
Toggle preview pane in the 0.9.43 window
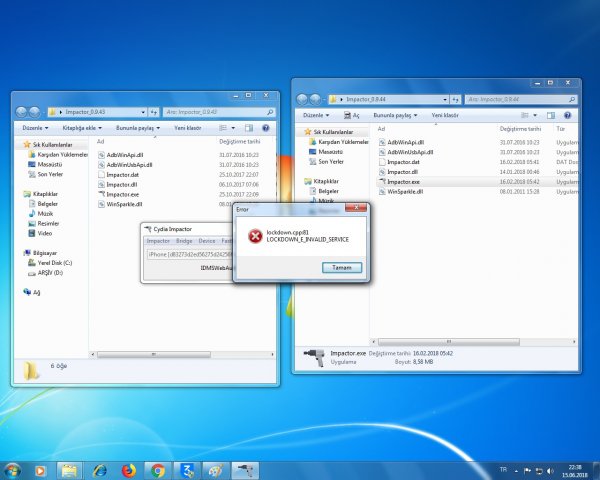point(250,128)
